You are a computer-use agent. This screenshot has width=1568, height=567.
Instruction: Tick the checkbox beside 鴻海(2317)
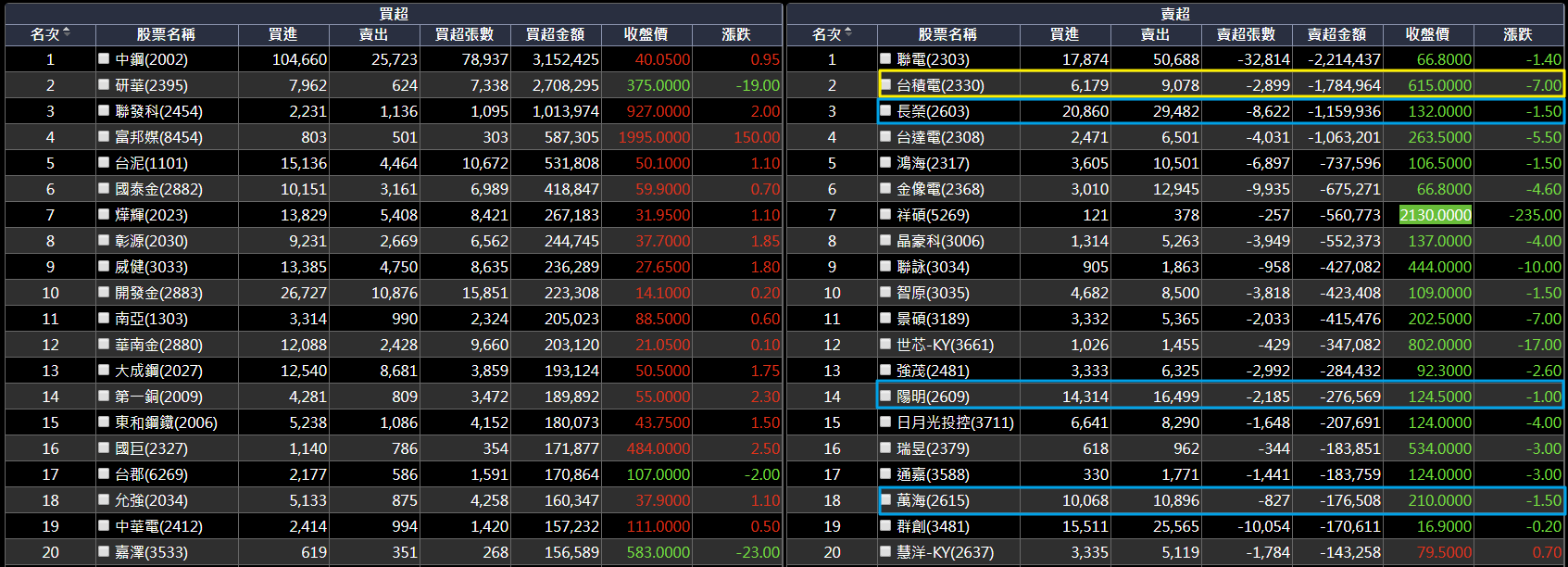(885, 162)
